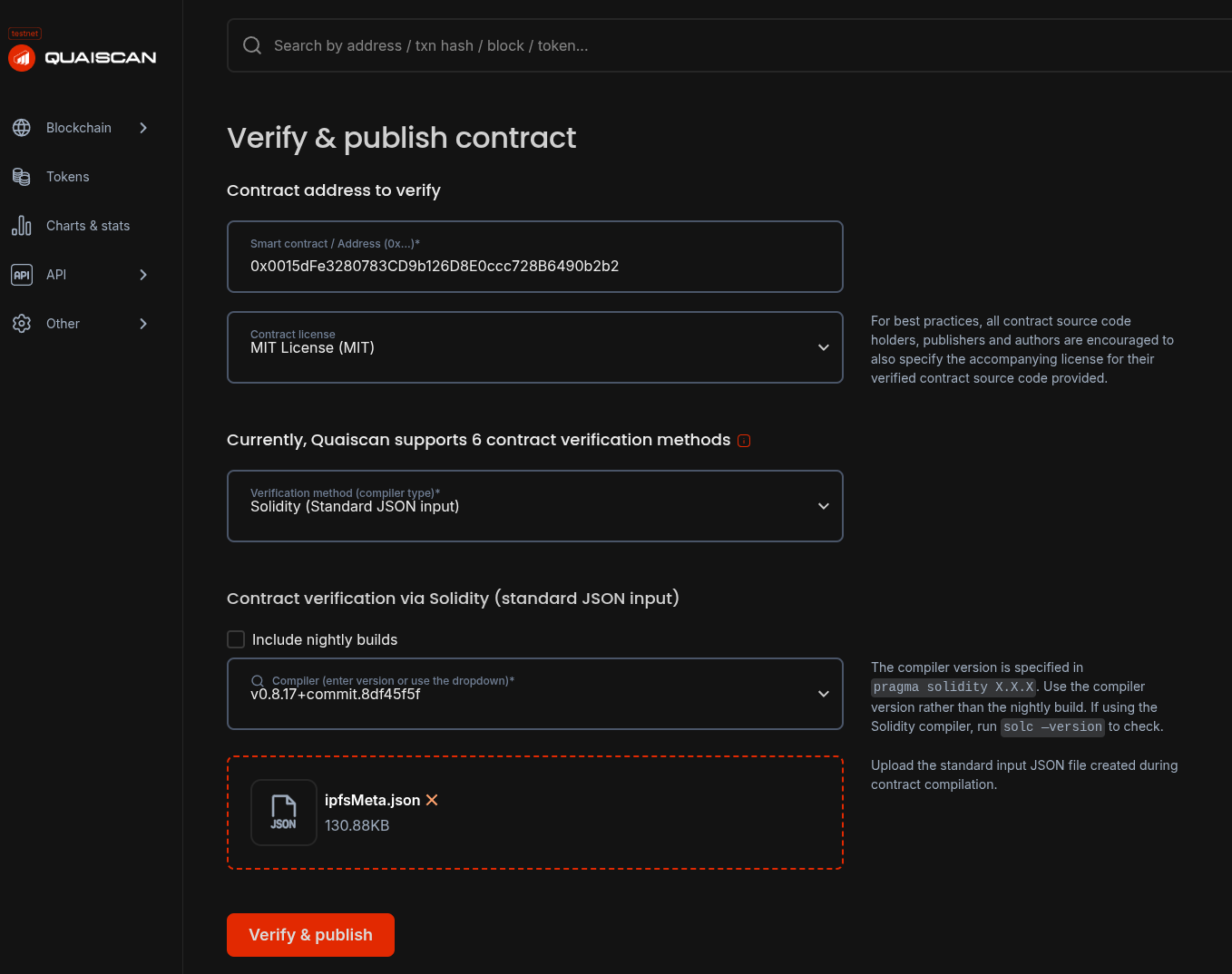Click the Tokens coins icon
The image size is (1232, 974).
pos(22,177)
